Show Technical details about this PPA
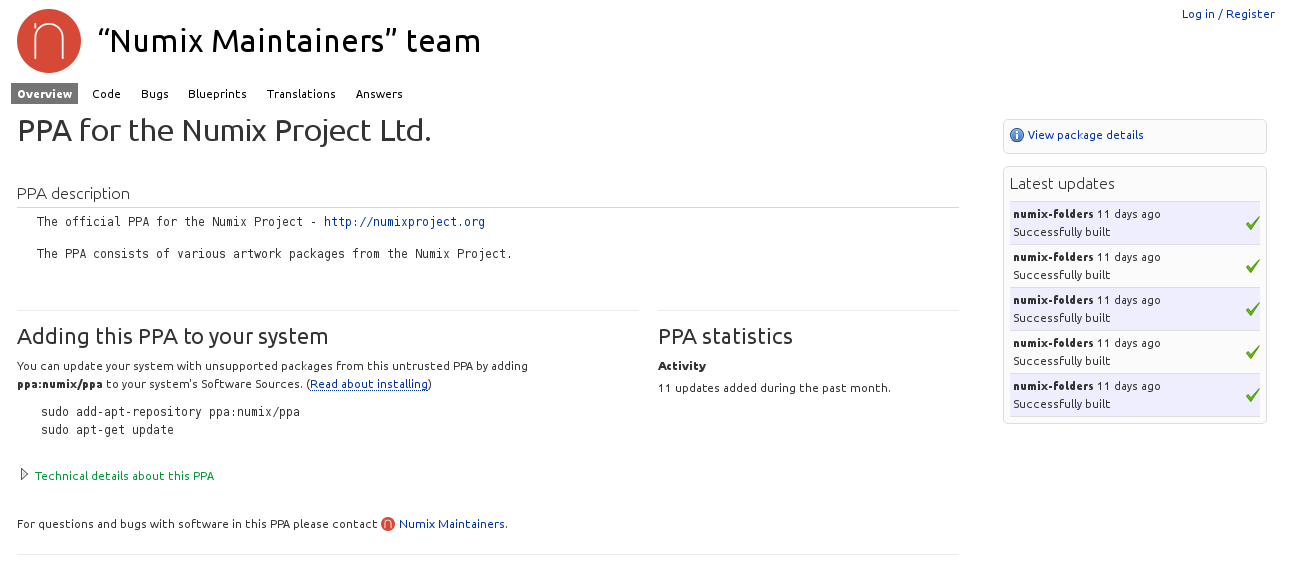Viewport: 1290px width, 565px height. point(124,476)
